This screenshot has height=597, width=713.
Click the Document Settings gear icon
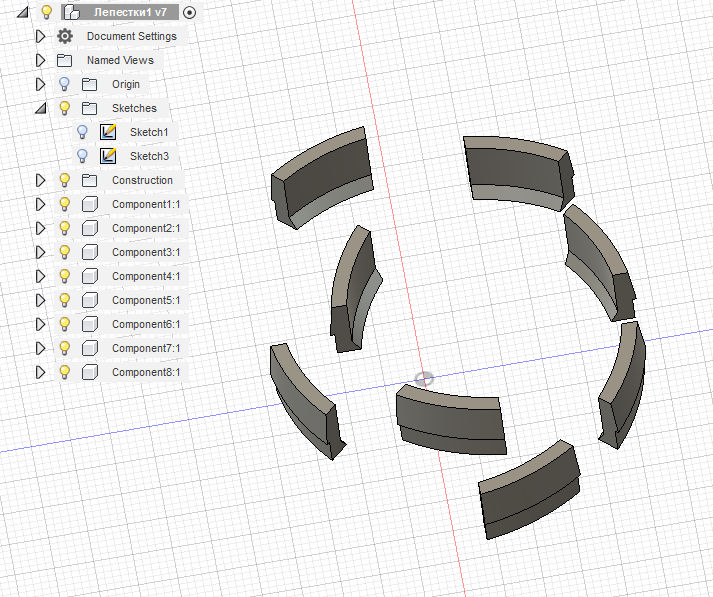coord(65,36)
